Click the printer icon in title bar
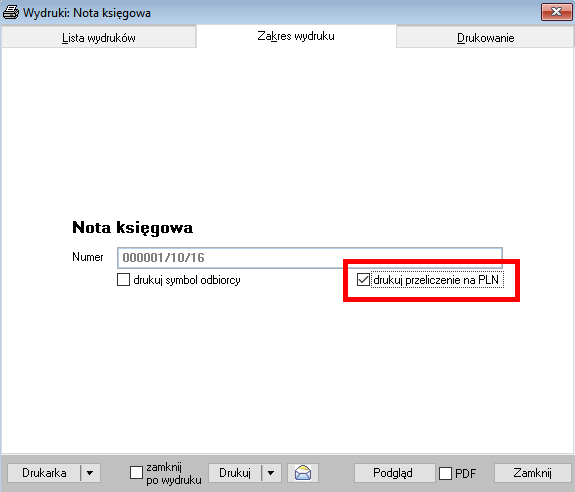 pyautogui.click(x=11, y=12)
